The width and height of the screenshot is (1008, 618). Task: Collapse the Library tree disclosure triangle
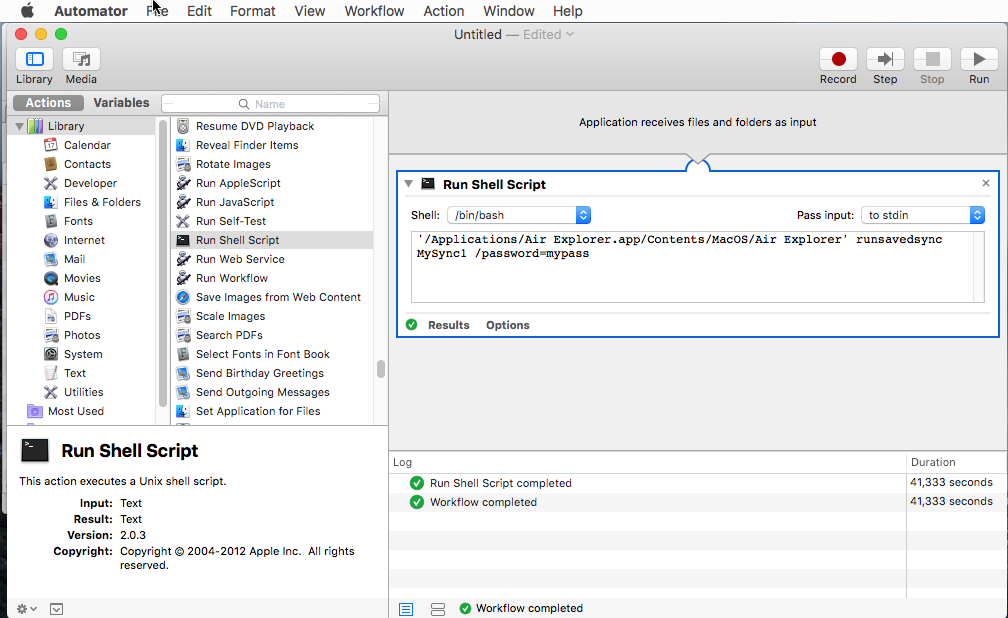pyautogui.click(x=19, y=126)
